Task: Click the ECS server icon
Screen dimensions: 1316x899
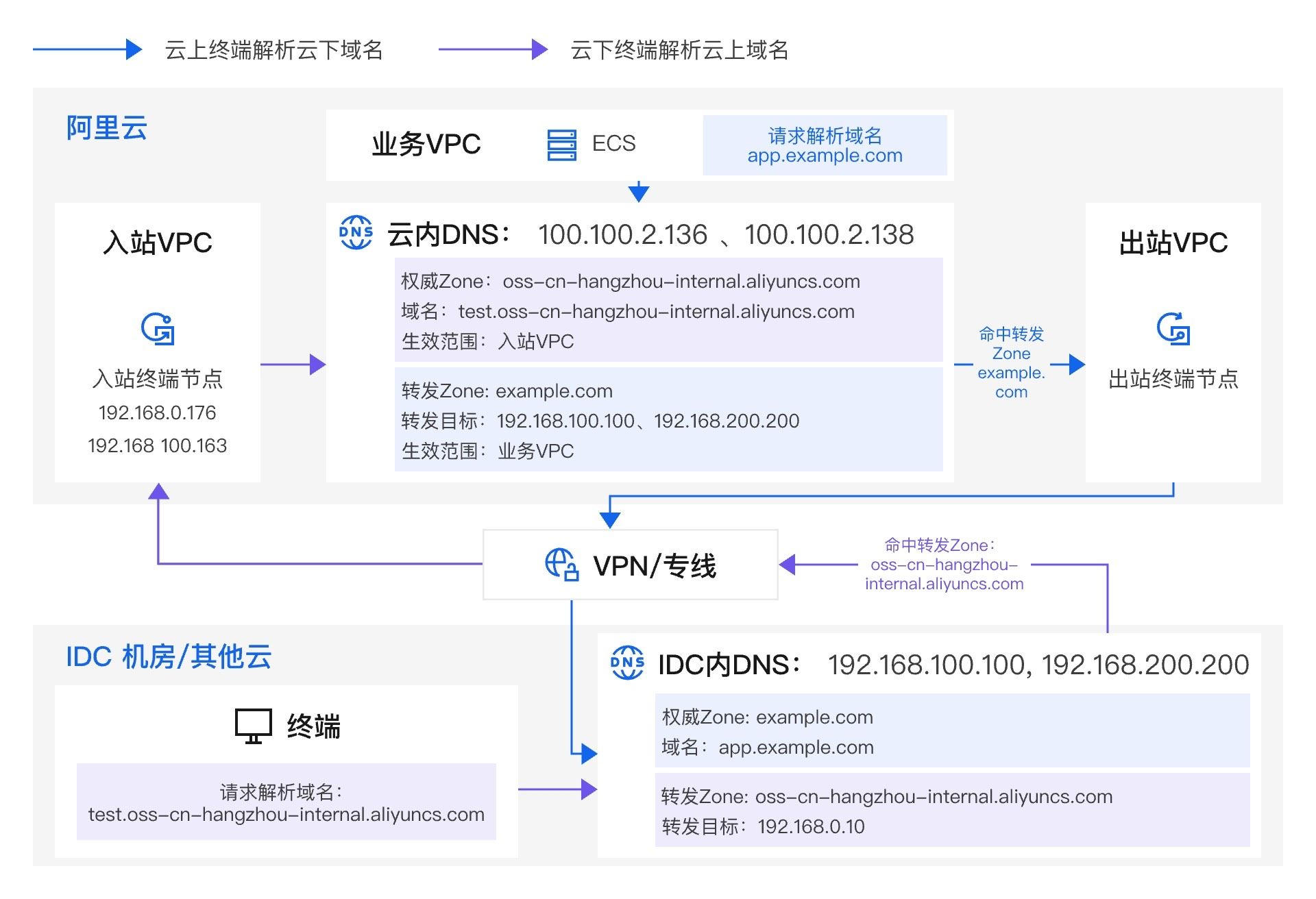Action: 561,145
